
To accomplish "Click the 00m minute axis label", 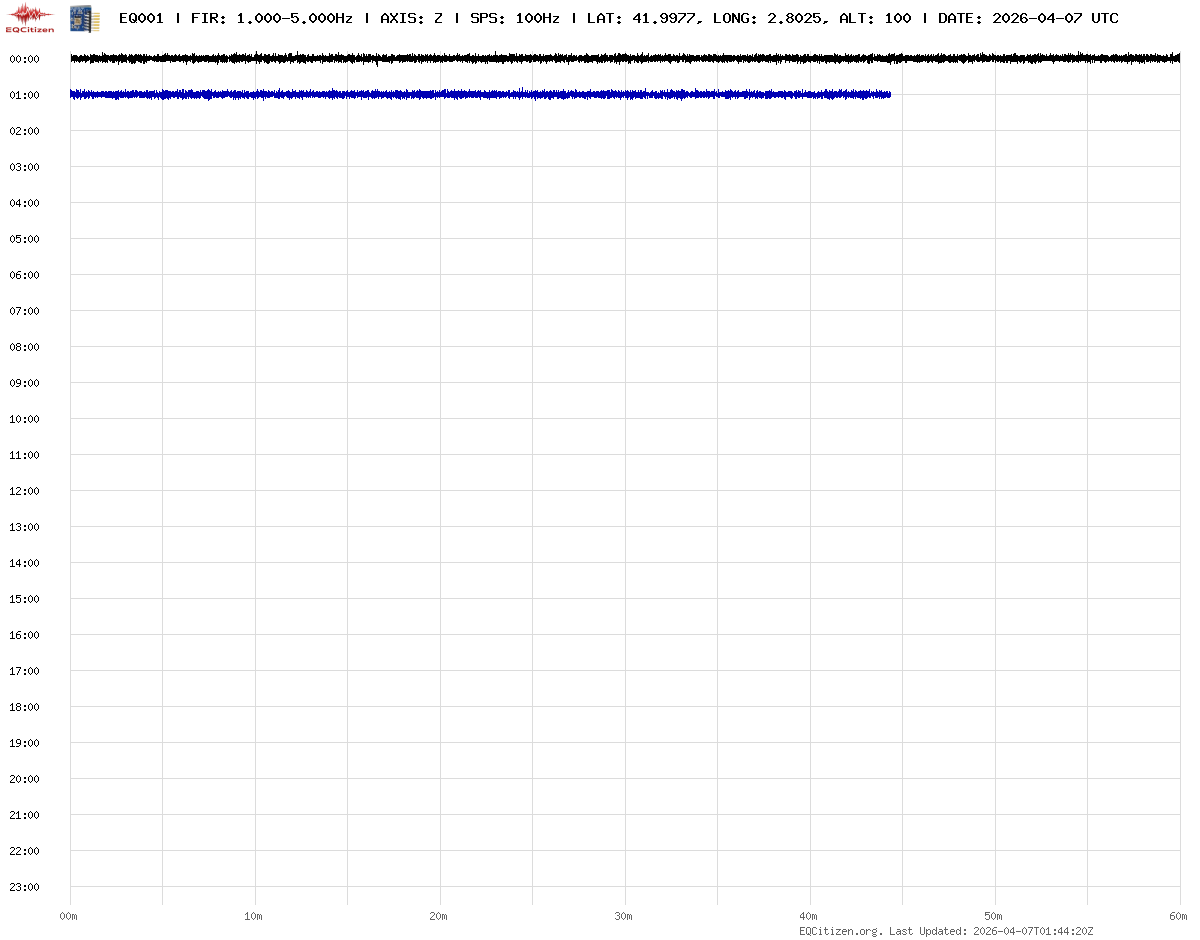I will pos(69,916).
